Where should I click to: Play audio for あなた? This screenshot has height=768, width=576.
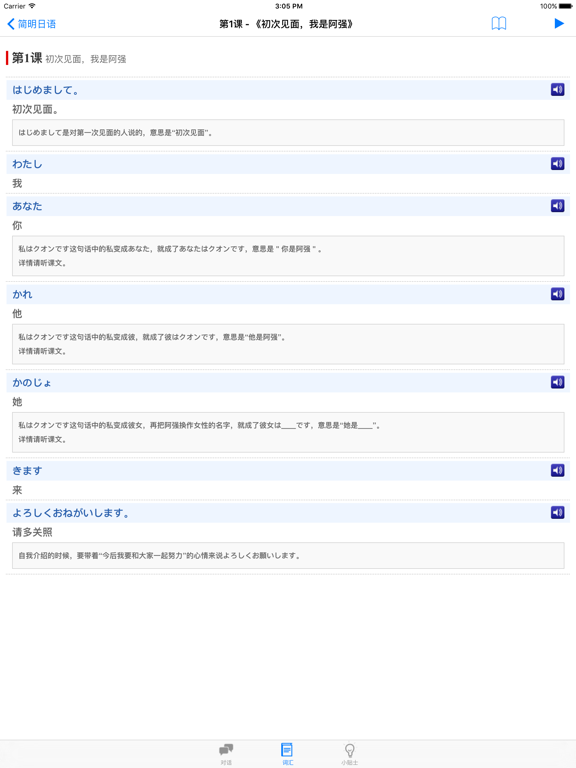tap(557, 206)
